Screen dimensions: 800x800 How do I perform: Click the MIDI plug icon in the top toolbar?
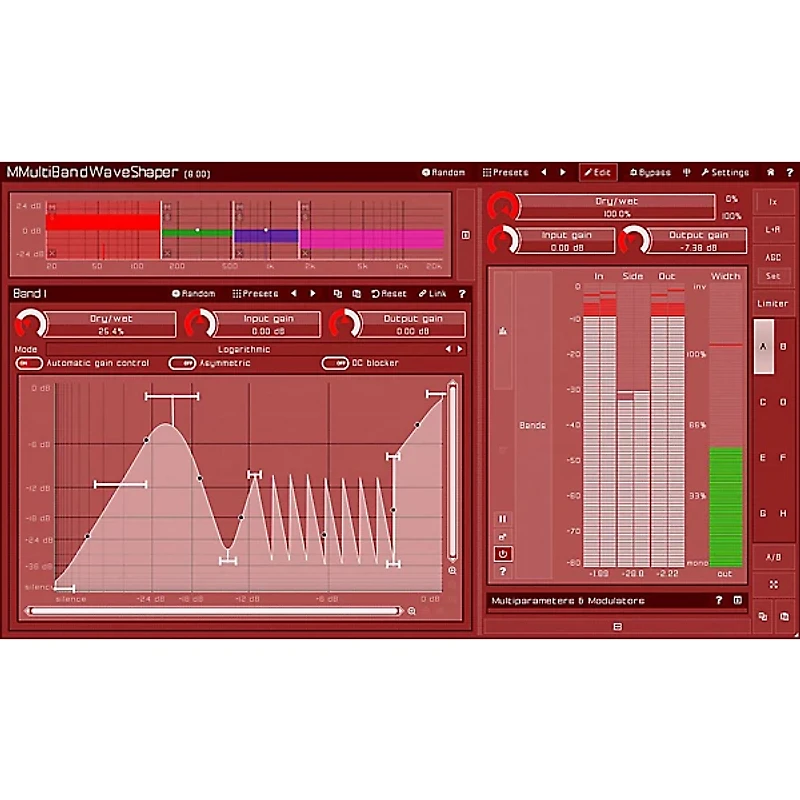coord(686,171)
